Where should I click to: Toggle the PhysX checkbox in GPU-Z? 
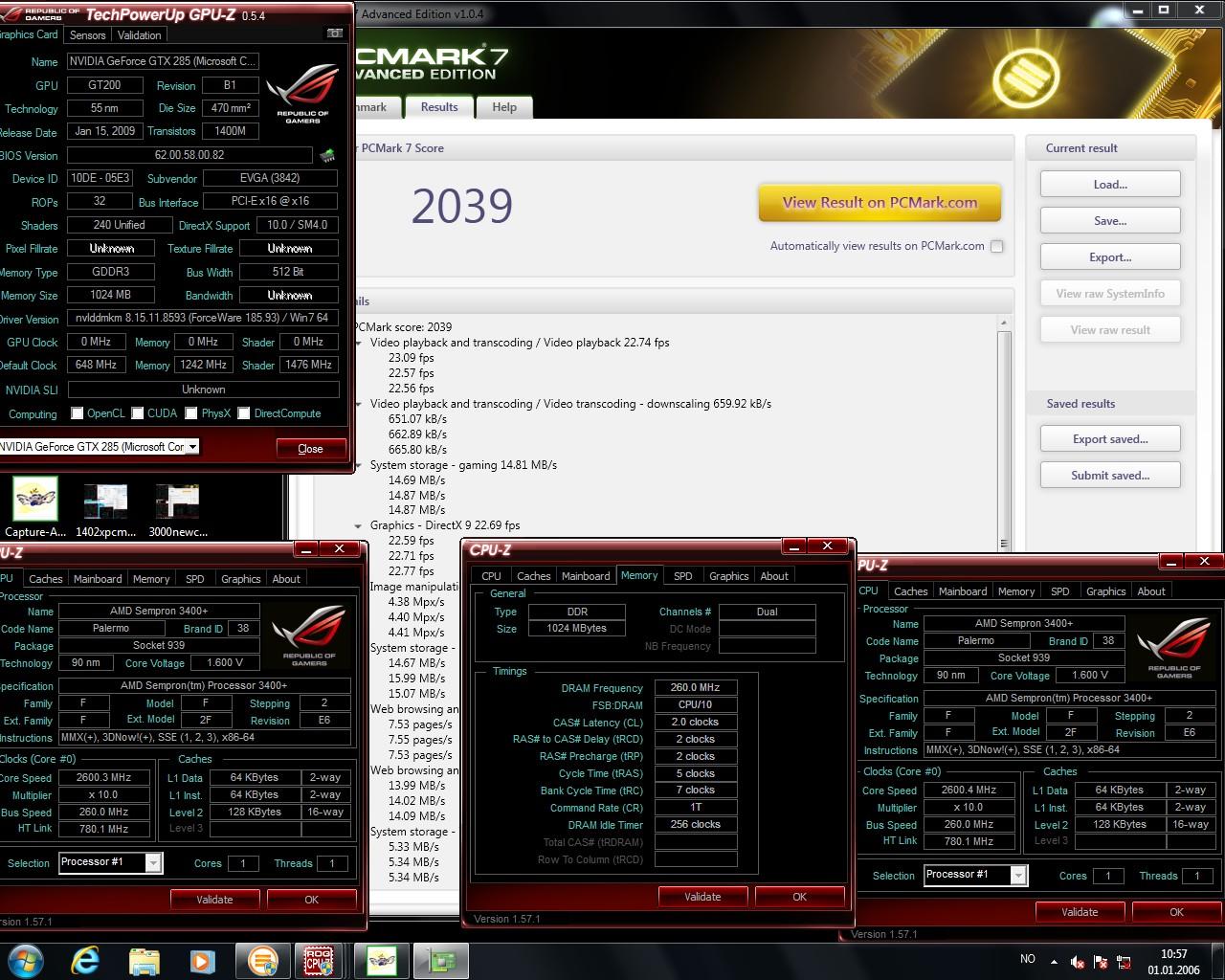[x=191, y=413]
